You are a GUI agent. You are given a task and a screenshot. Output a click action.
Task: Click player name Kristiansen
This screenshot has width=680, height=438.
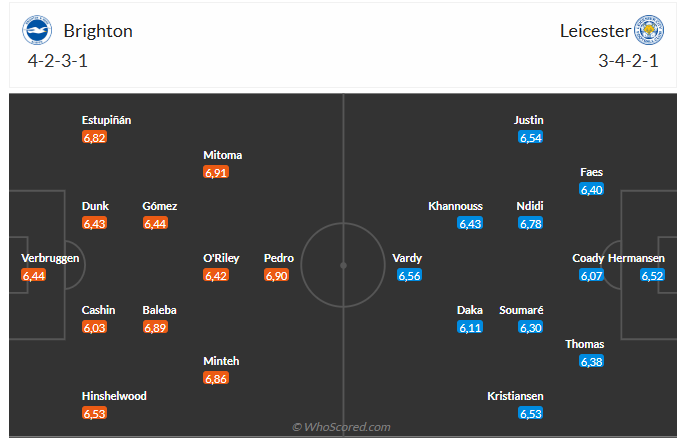516,396
